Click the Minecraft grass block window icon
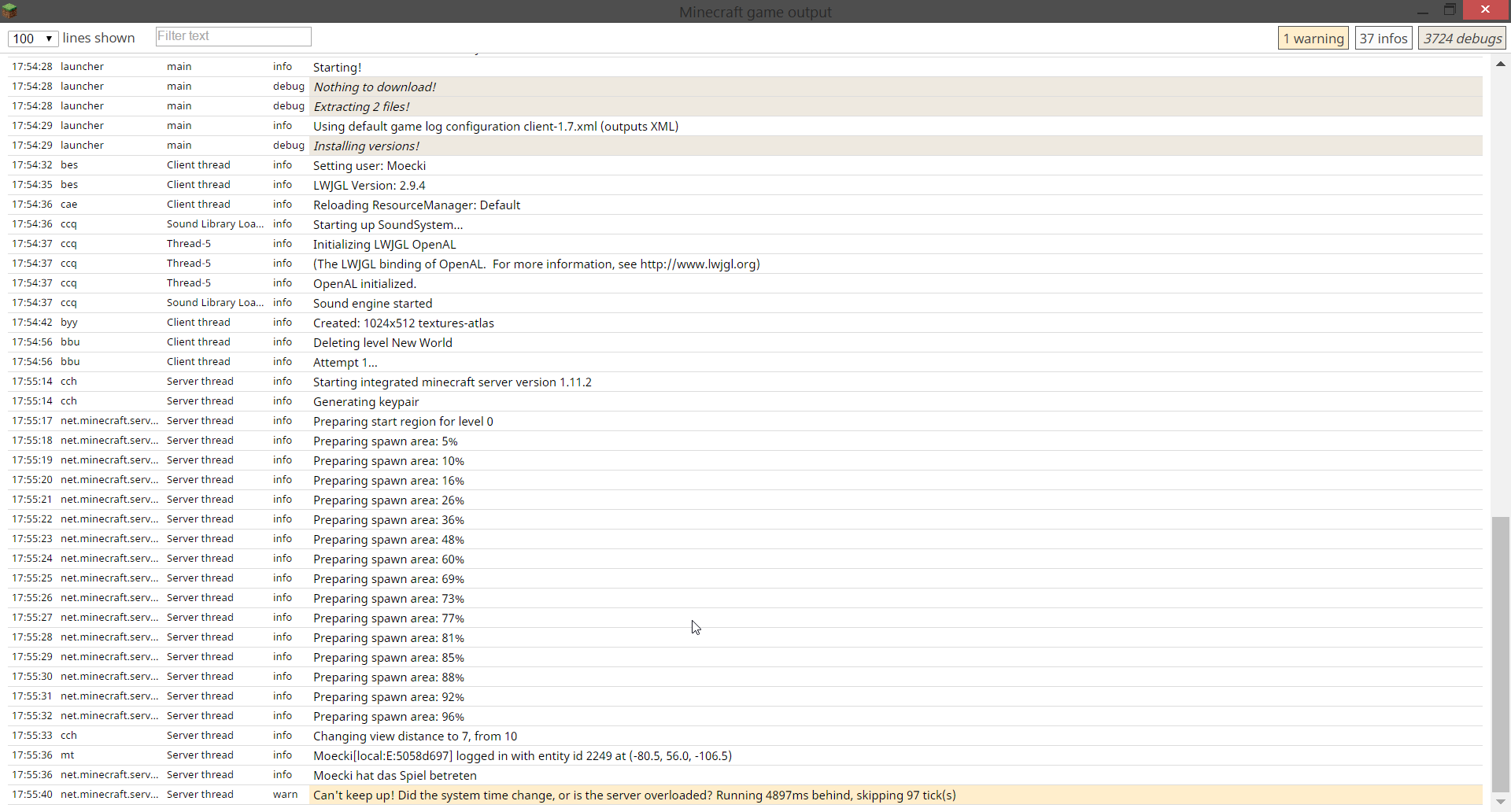Image resolution: width=1511 pixels, height=812 pixels. click(x=9, y=10)
